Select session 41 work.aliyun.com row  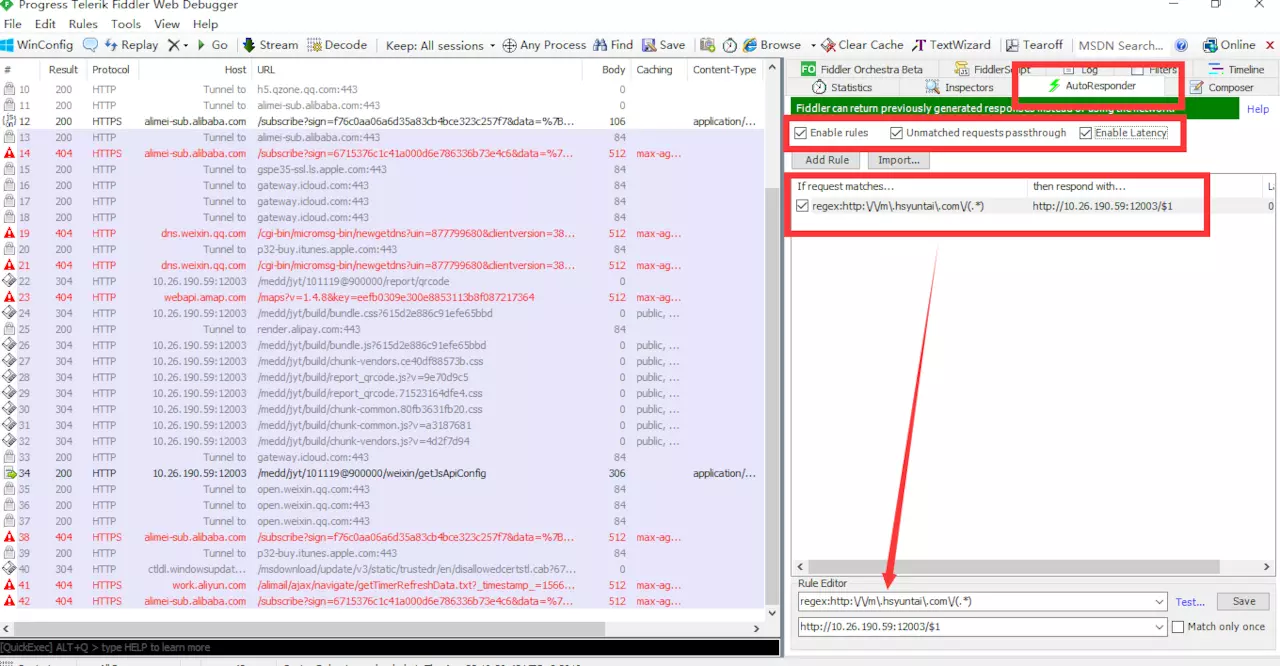pos(382,585)
